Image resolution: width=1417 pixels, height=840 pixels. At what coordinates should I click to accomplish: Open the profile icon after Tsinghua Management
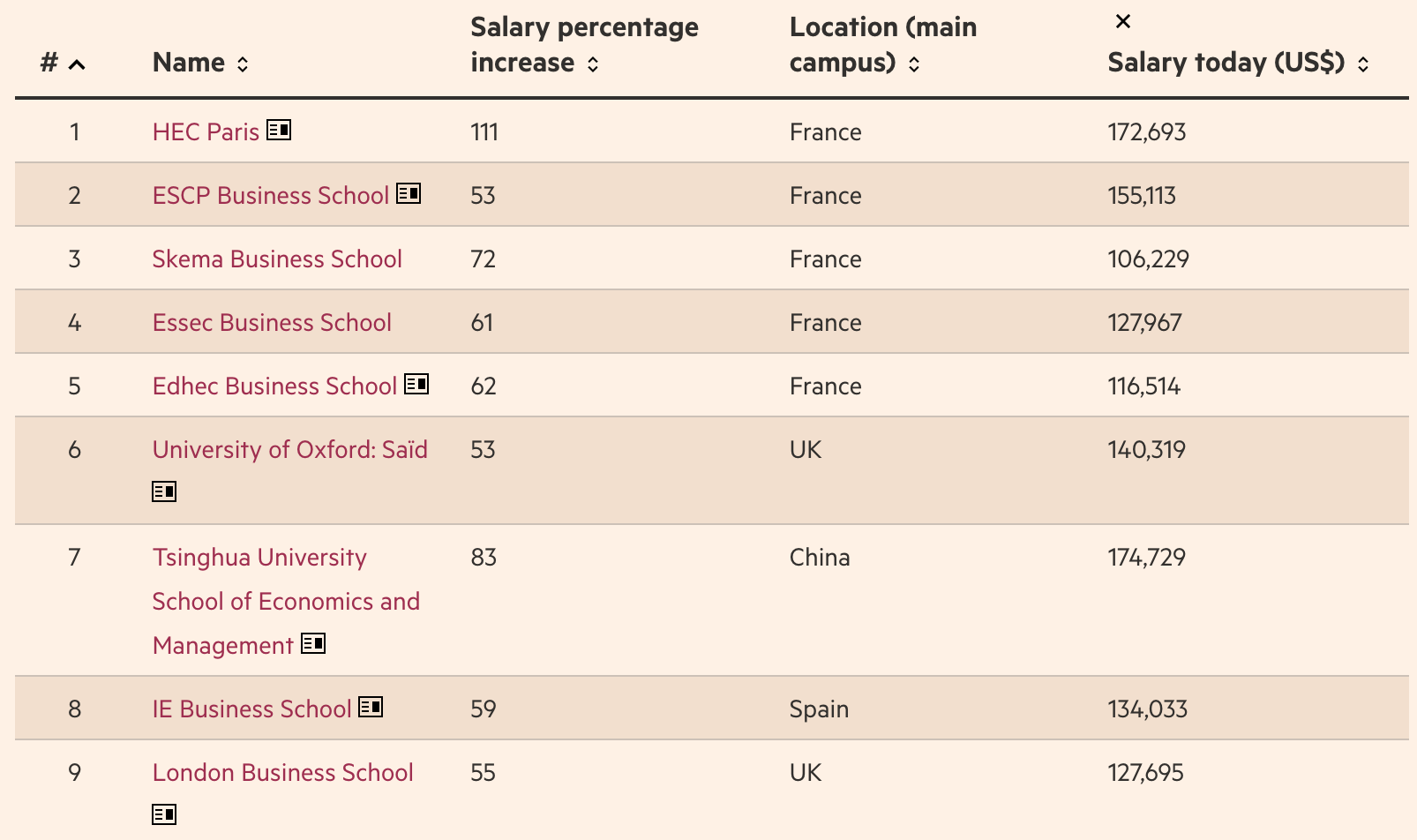313,643
